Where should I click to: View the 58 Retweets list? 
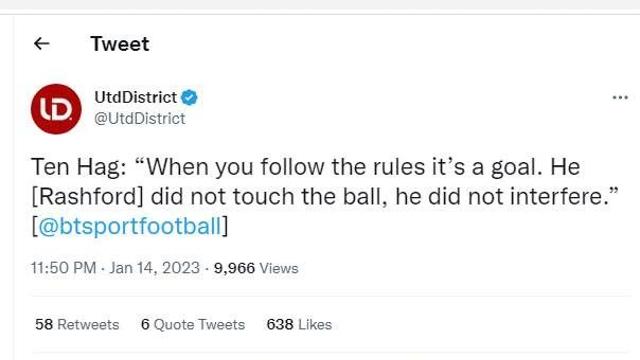[x=77, y=324]
